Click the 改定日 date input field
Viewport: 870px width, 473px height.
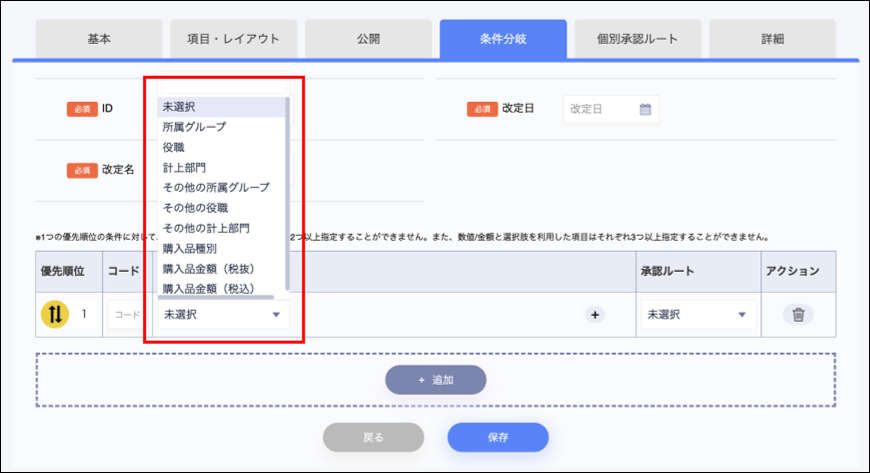611,109
